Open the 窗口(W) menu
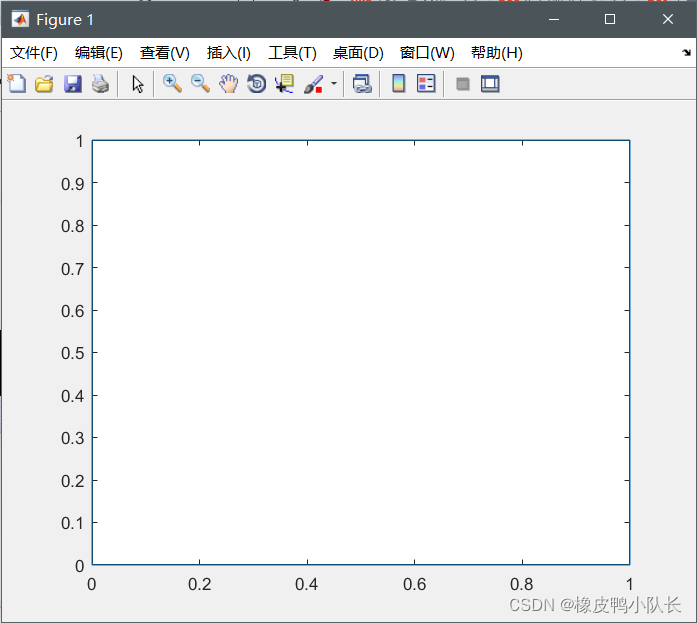This screenshot has width=697, height=623. pyautogui.click(x=427, y=53)
